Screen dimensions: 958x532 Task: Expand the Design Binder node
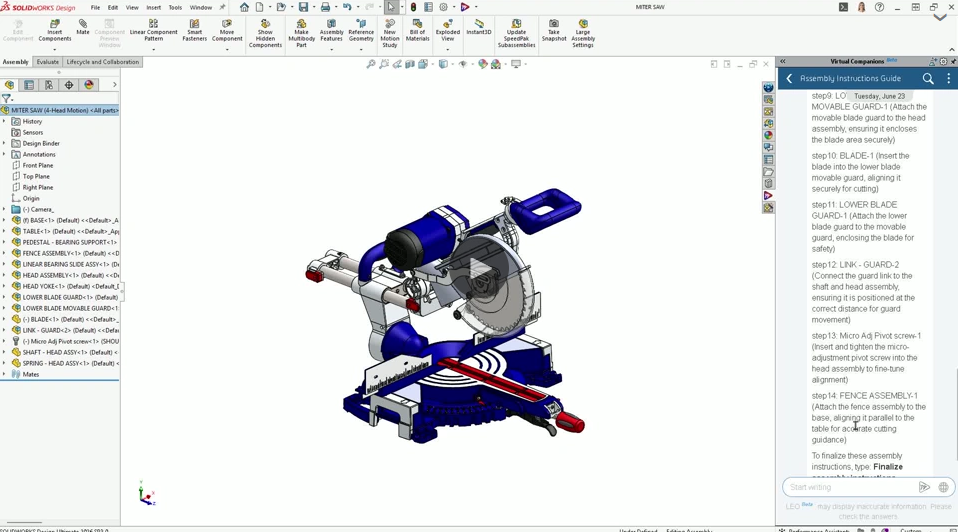coord(4,144)
